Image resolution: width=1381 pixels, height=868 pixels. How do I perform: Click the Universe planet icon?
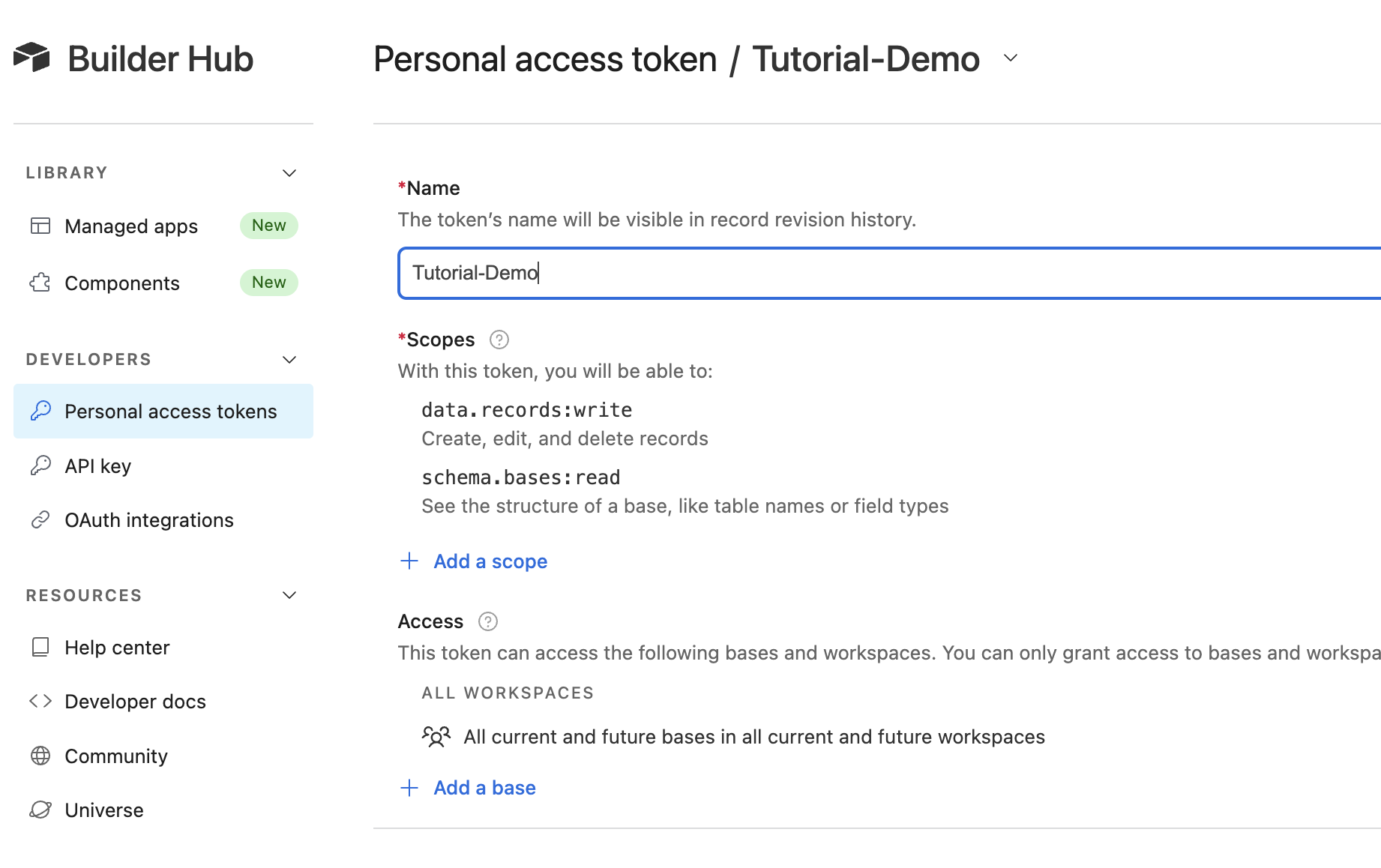(41, 810)
